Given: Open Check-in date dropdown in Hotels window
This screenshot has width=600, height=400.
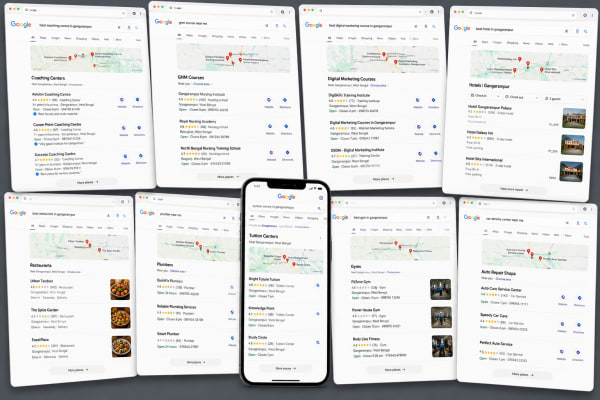Looking at the screenshot, I should (x=485, y=96).
